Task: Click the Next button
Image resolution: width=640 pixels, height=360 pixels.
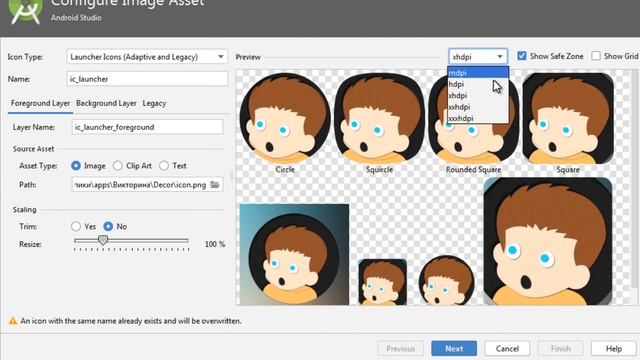Action: [454, 349]
